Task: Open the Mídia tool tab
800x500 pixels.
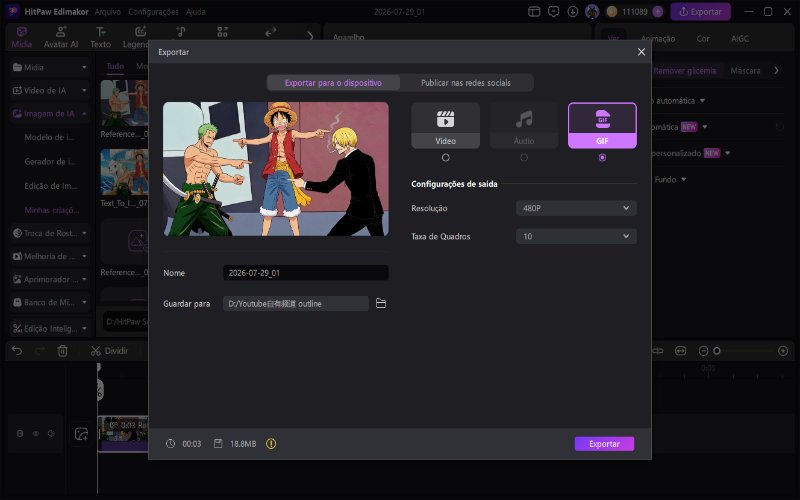Action: coord(21,37)
